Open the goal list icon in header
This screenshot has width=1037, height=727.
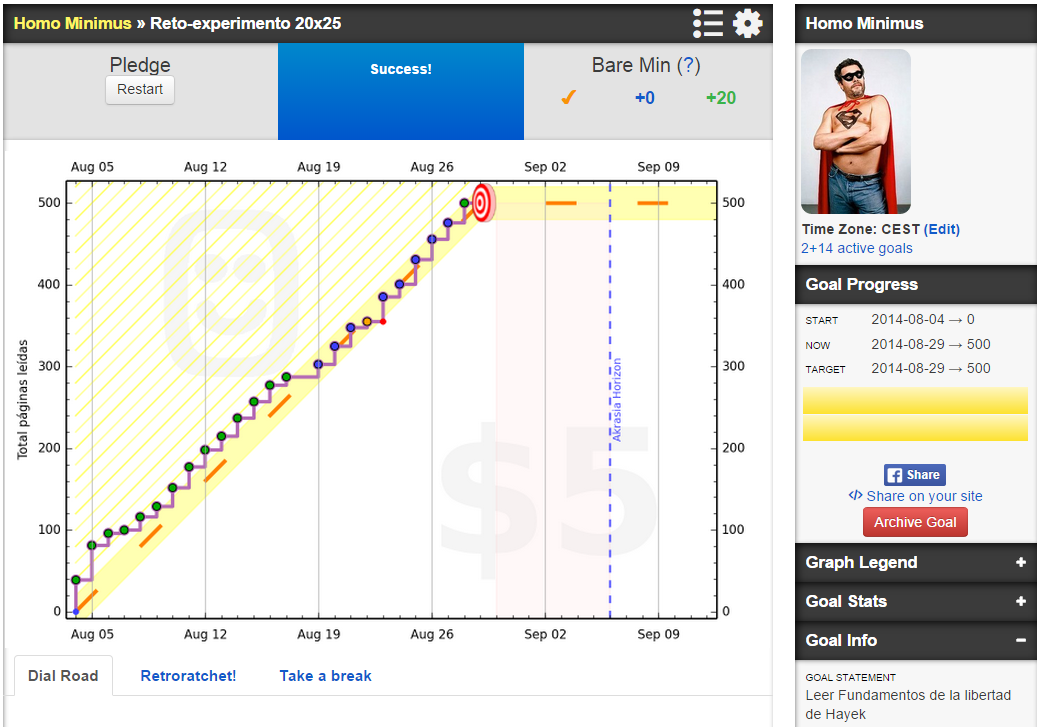(707, 23)
